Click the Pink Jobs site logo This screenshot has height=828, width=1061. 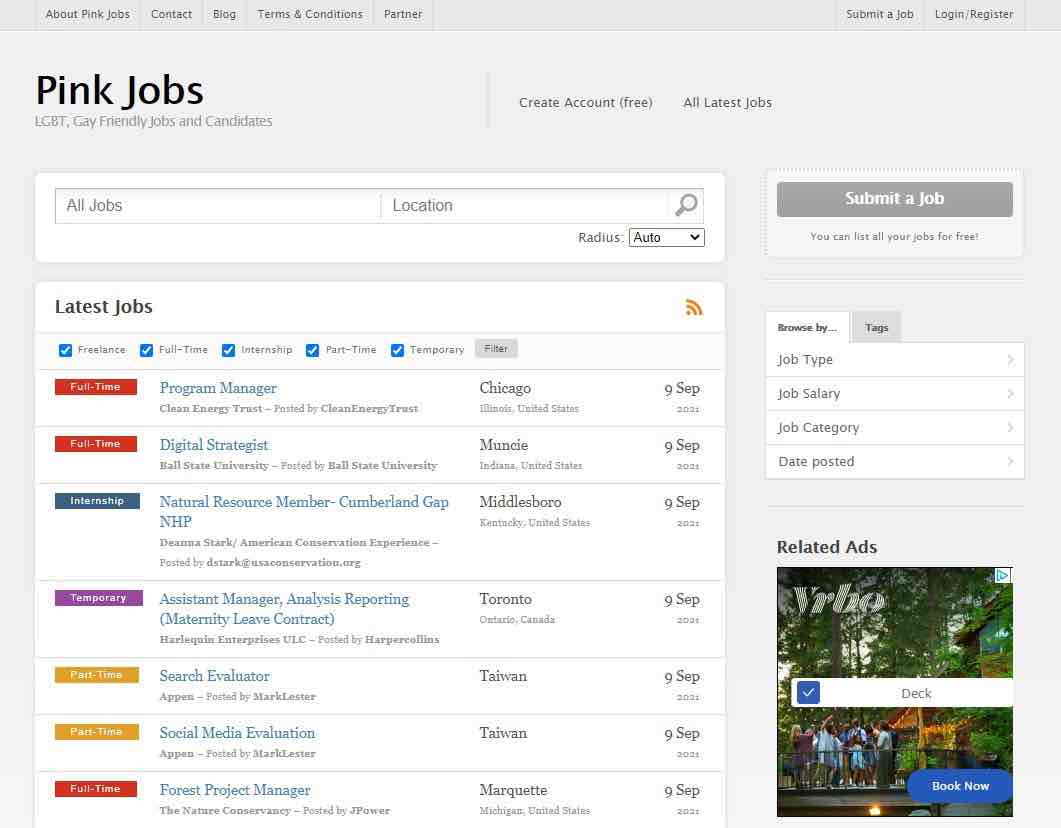(119, 90)
